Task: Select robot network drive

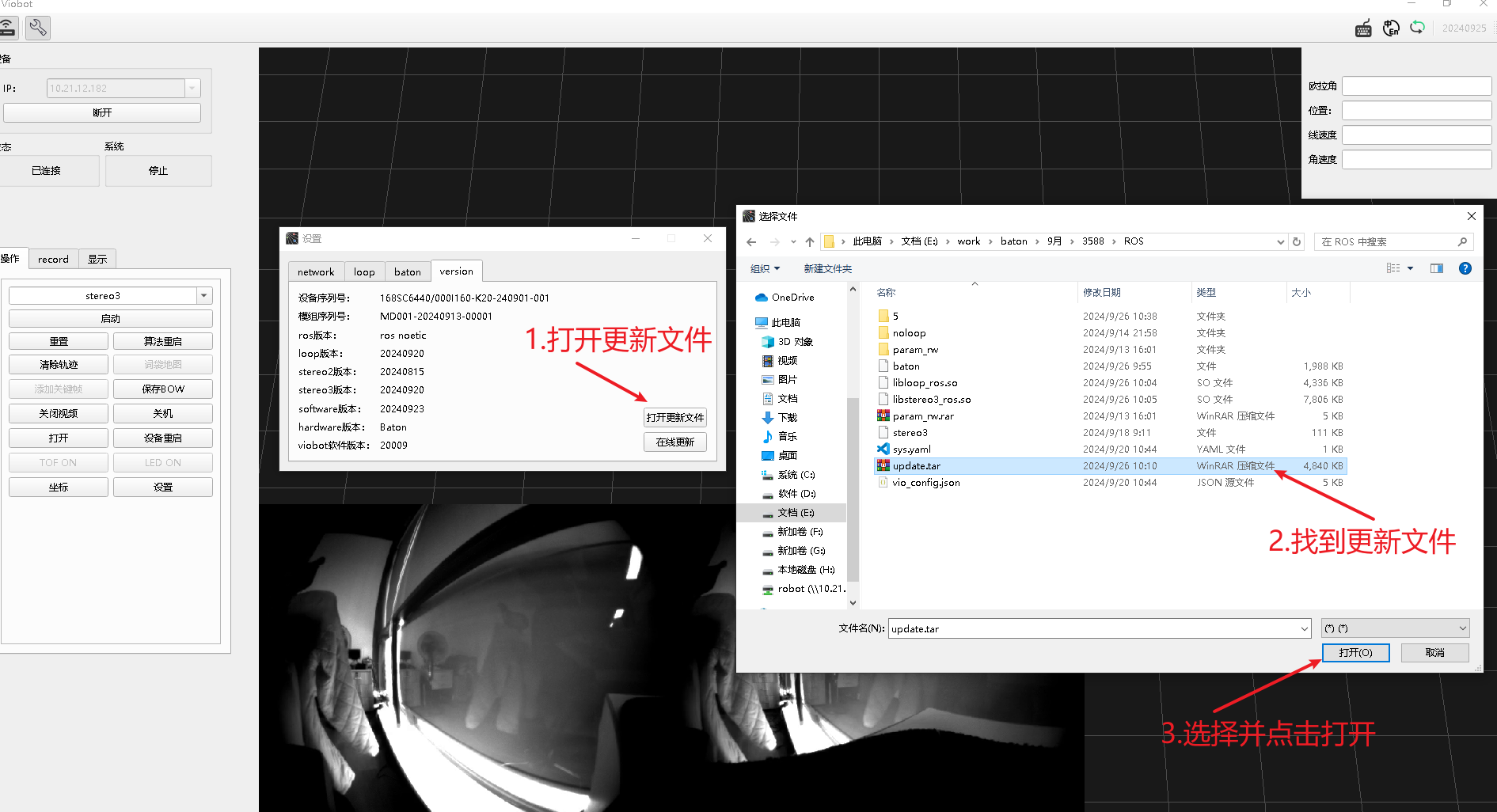Action: (804, 589)
